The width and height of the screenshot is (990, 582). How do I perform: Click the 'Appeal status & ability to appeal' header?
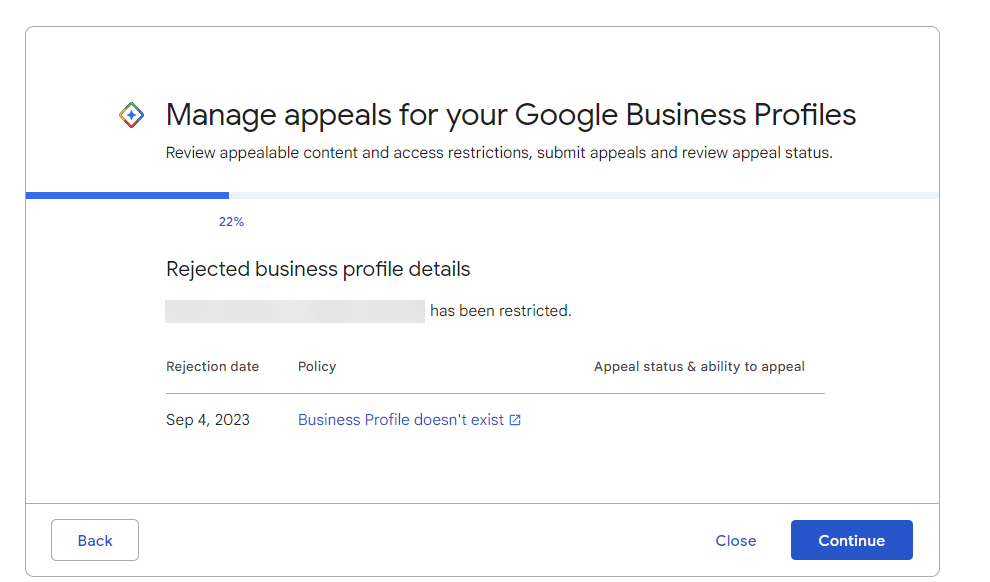(699, 367)
